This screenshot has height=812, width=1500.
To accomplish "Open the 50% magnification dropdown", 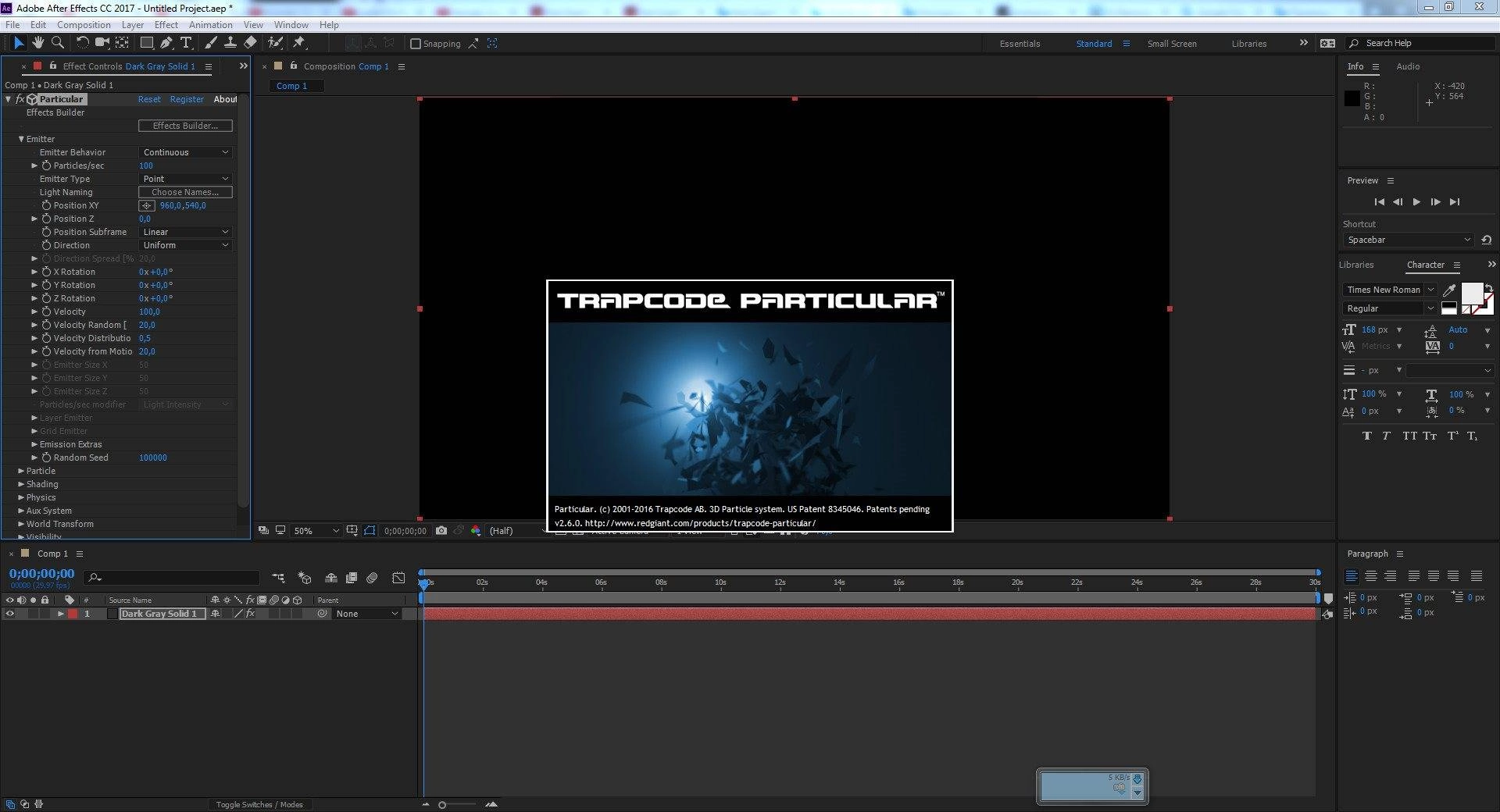I will (x=316, y=531).
